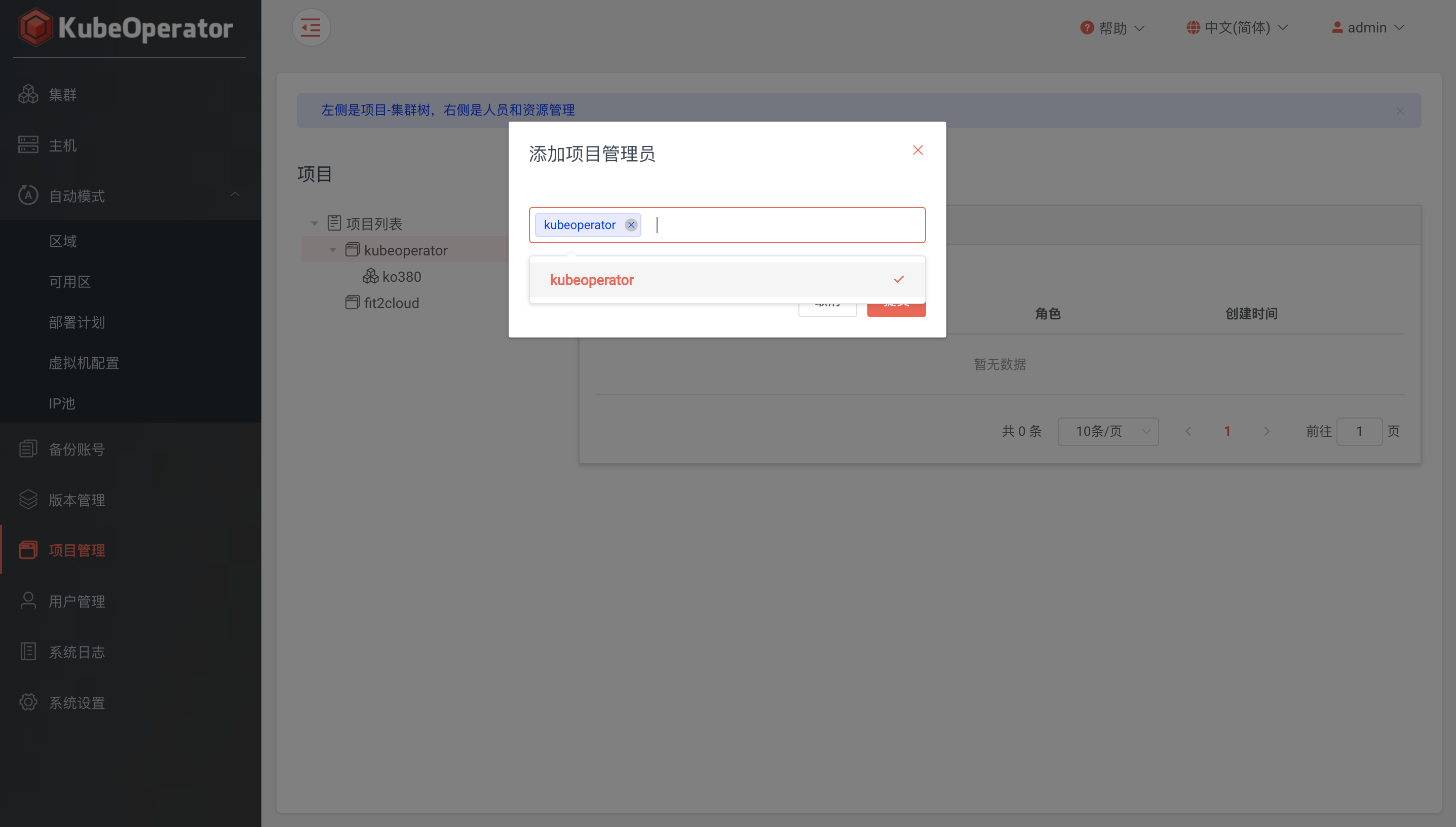Select the fit2cloud project in tree

[391, 303]
